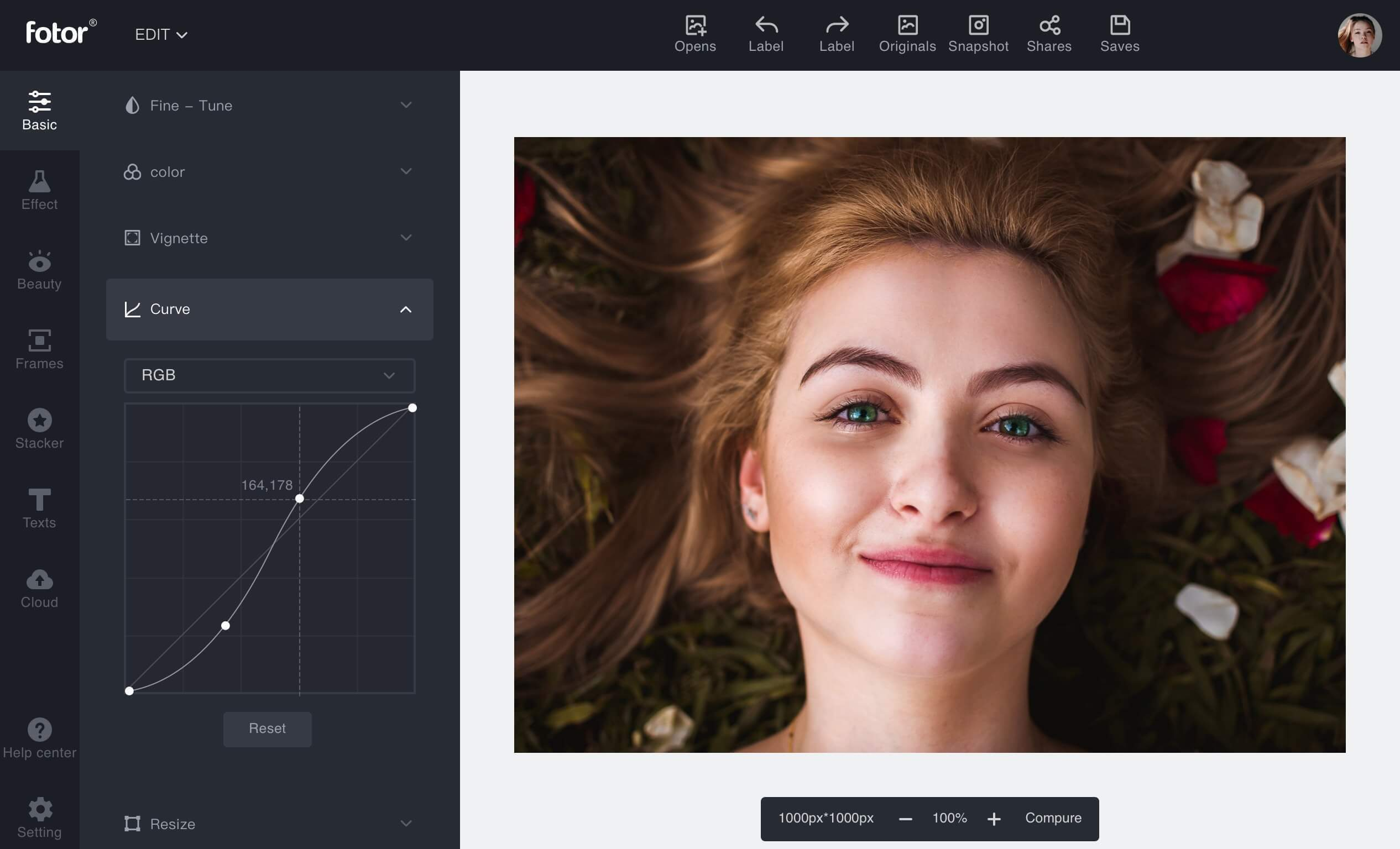Select the Beauty tool in sidebar

[39, 270]
